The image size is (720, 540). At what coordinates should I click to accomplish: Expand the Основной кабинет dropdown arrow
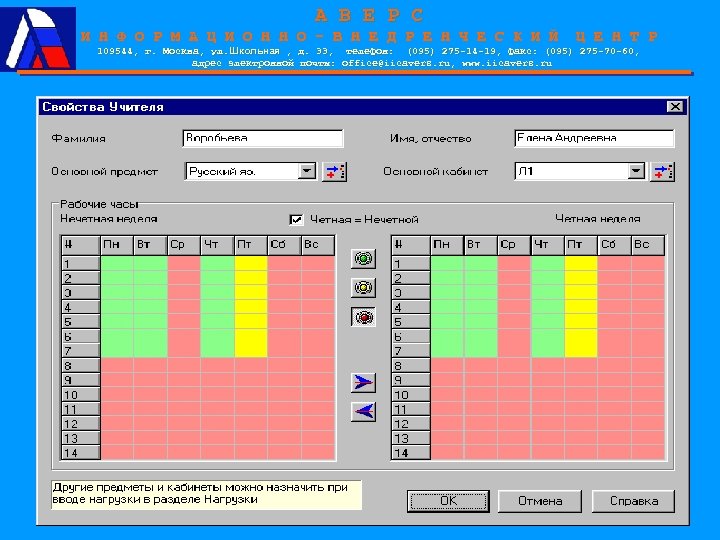(x=636, y=171)
